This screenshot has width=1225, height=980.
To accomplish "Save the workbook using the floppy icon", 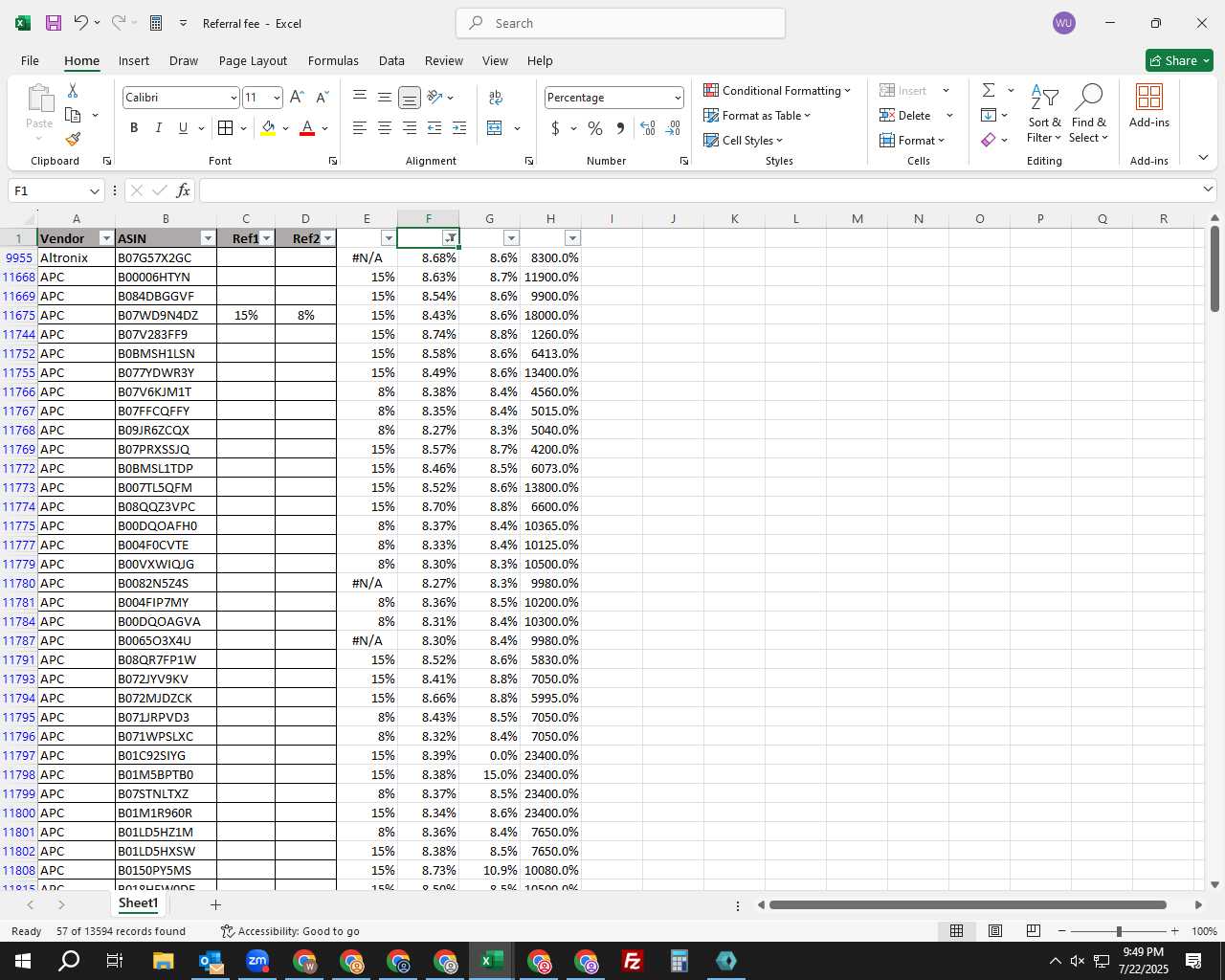I will [x=54, y=23].
